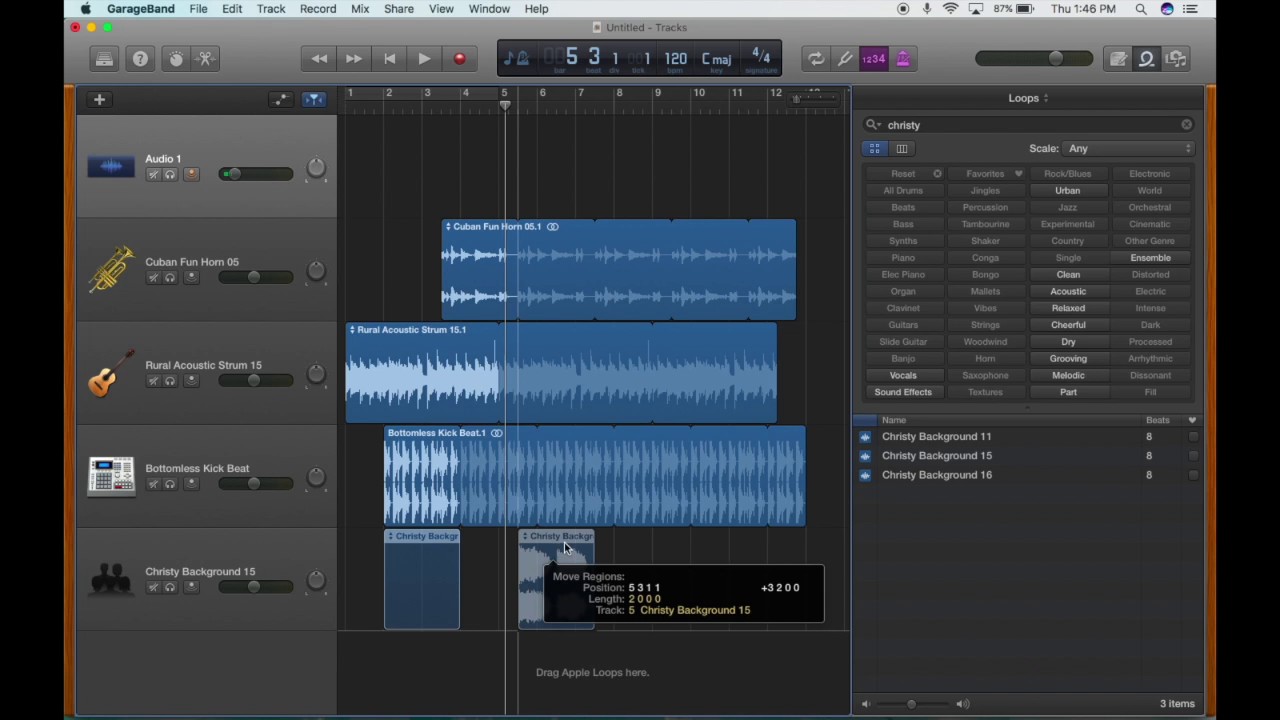Select the Urban keyword button
1280x720 pixels.
tap(1068, 191)
